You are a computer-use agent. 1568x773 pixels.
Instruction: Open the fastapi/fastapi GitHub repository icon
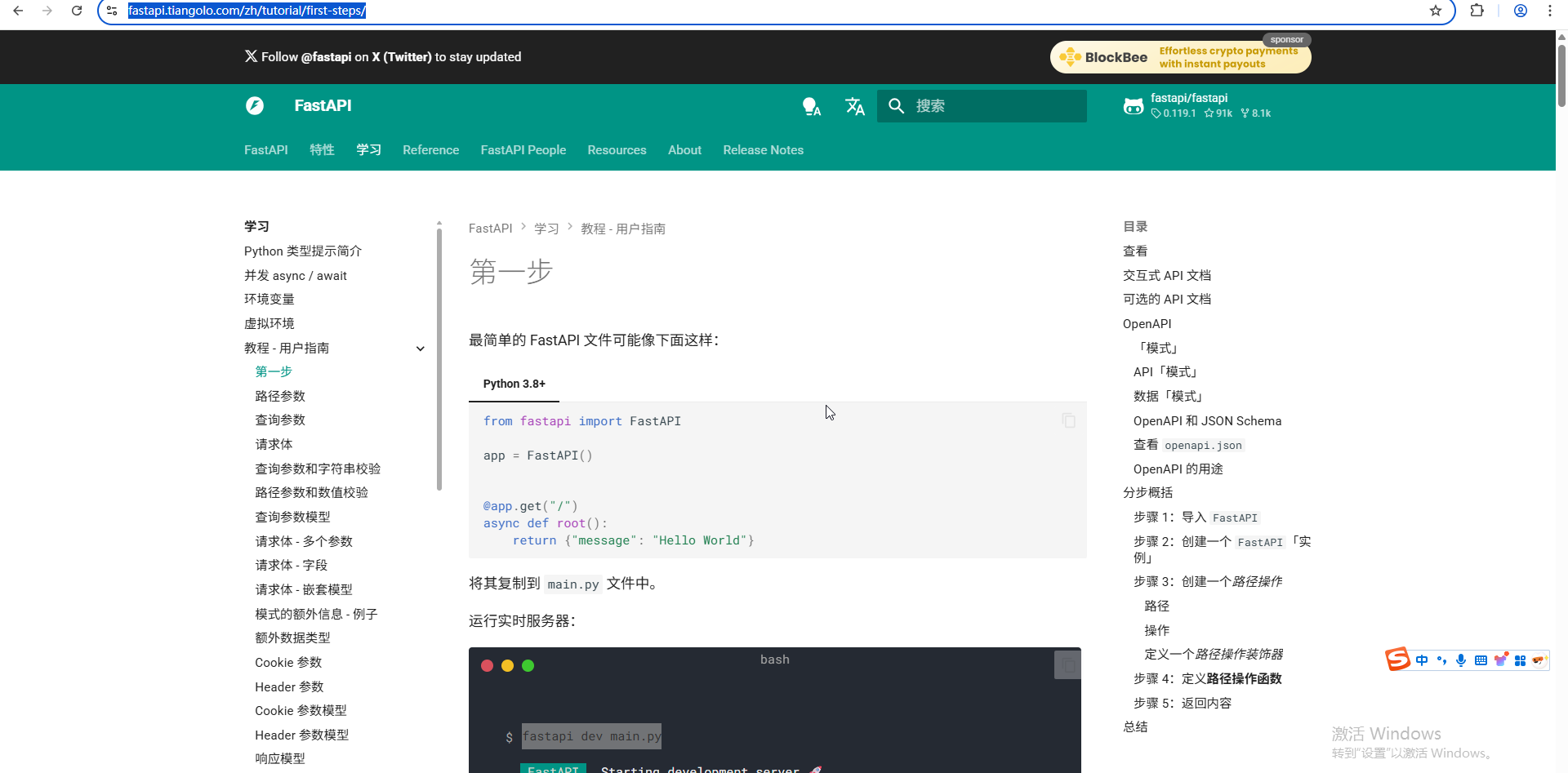click(1134, 105)
